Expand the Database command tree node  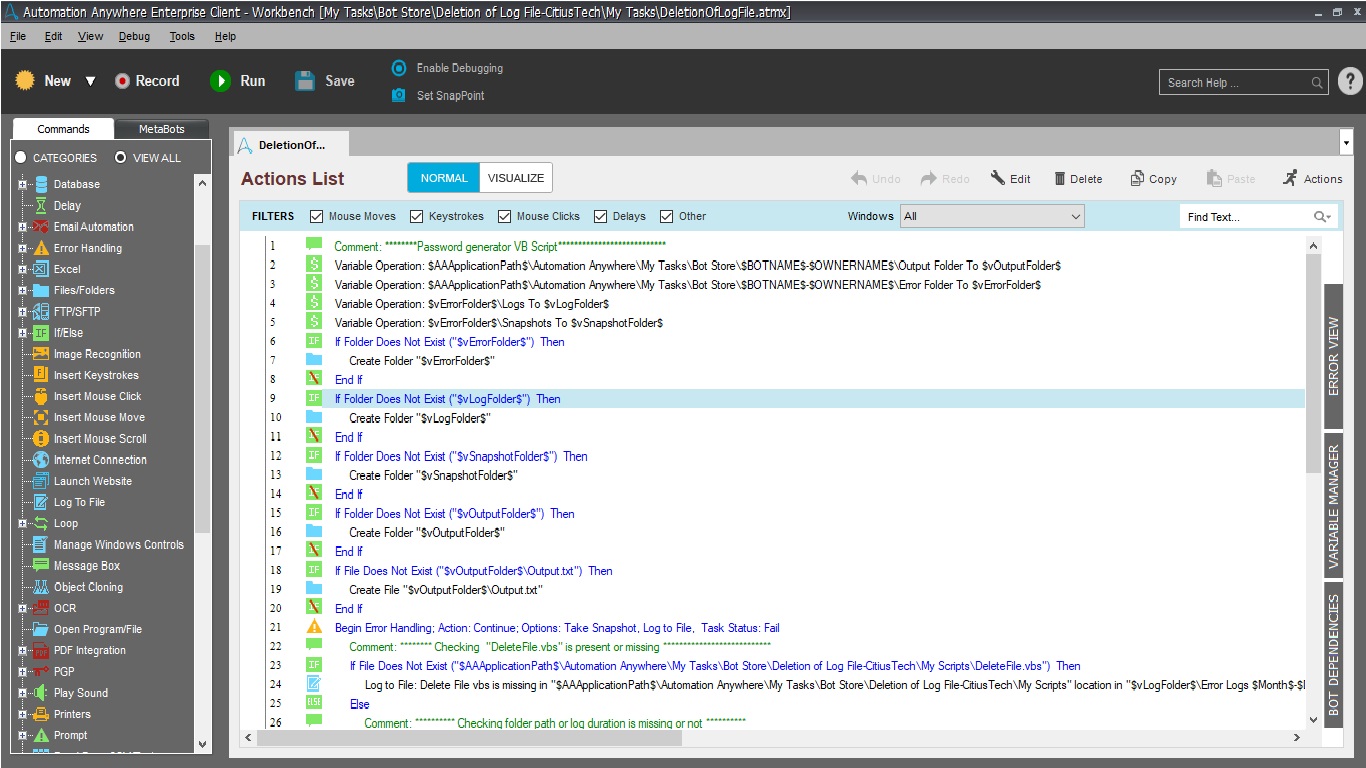[22, 184]
